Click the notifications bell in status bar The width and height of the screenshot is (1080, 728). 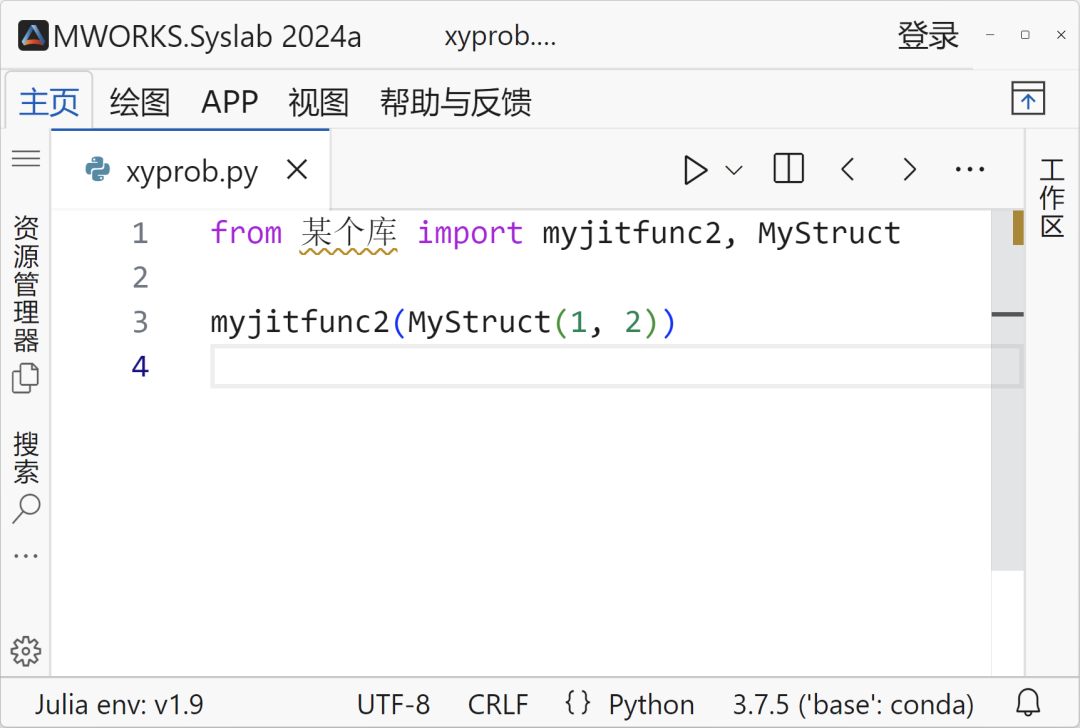pos(1028,703)
